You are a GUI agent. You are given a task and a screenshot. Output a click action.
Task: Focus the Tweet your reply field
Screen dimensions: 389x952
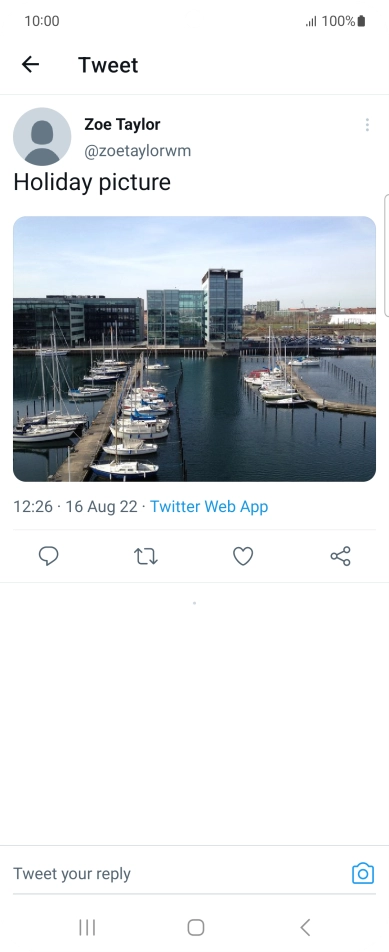click(x=181, y=873)
